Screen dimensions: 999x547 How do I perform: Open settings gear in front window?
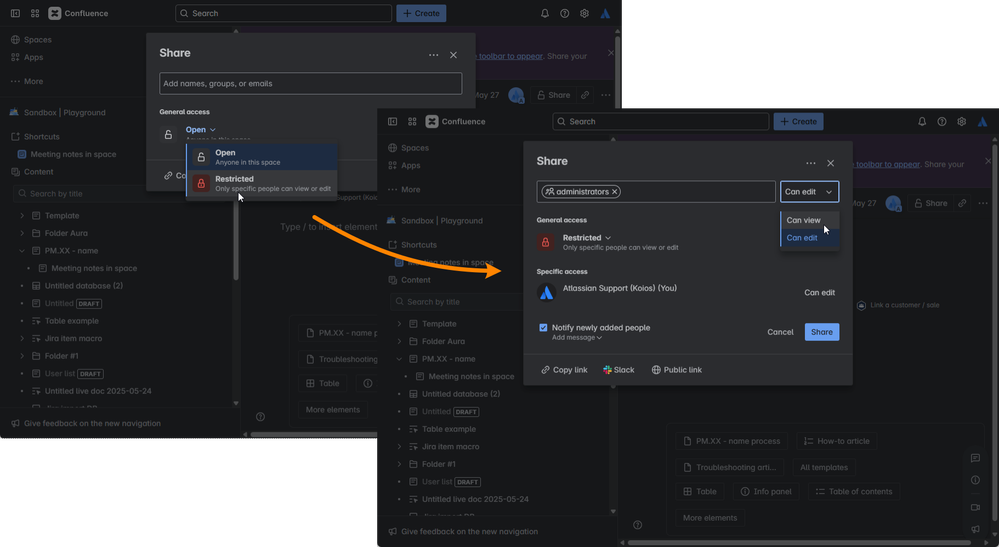point(961,122)
